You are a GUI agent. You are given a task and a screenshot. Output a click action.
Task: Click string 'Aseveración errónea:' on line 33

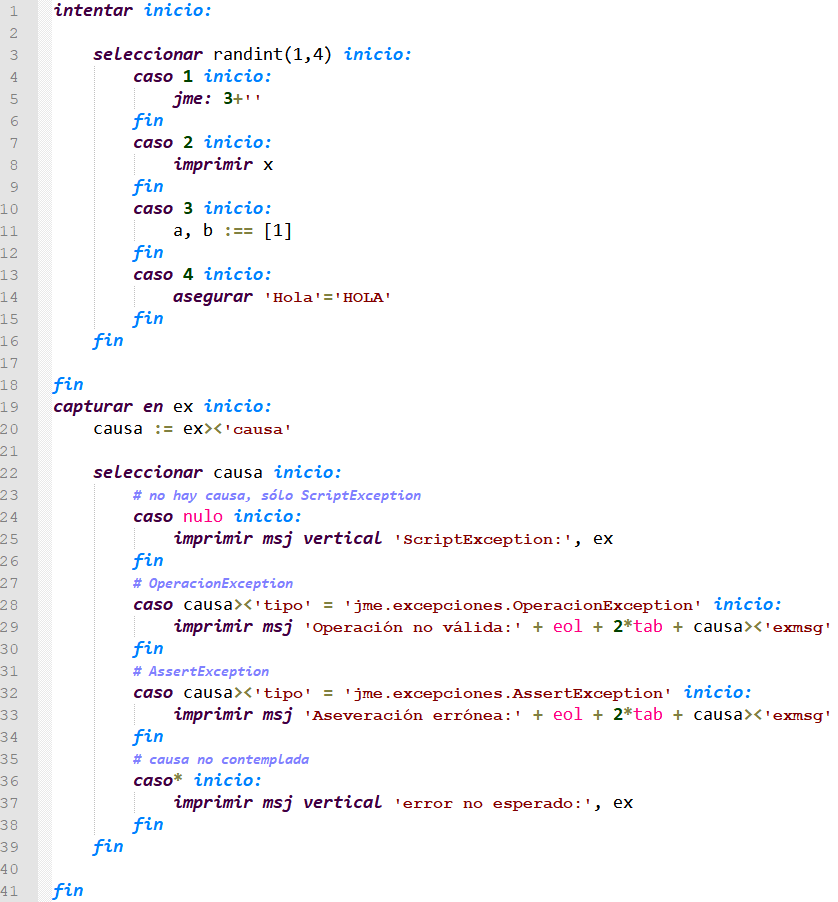click(412, 716)
